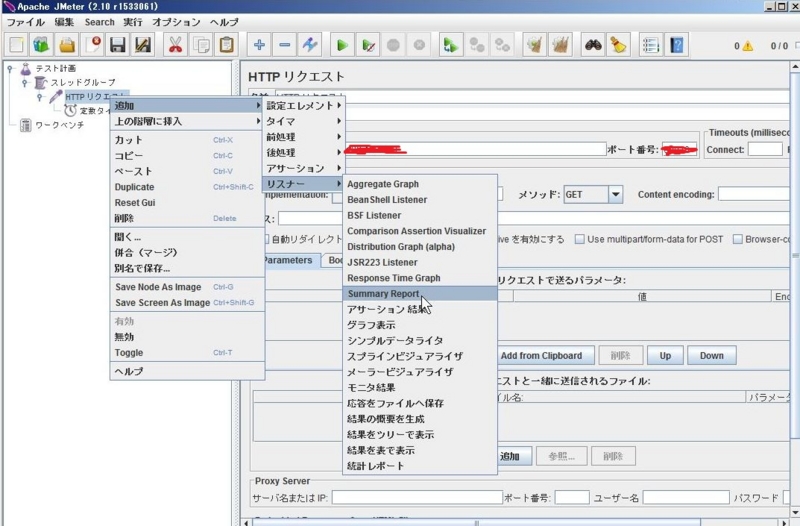800x526 pixels.
Task: Click the Search binoculars icon
Action: click(x=593, y=45)
